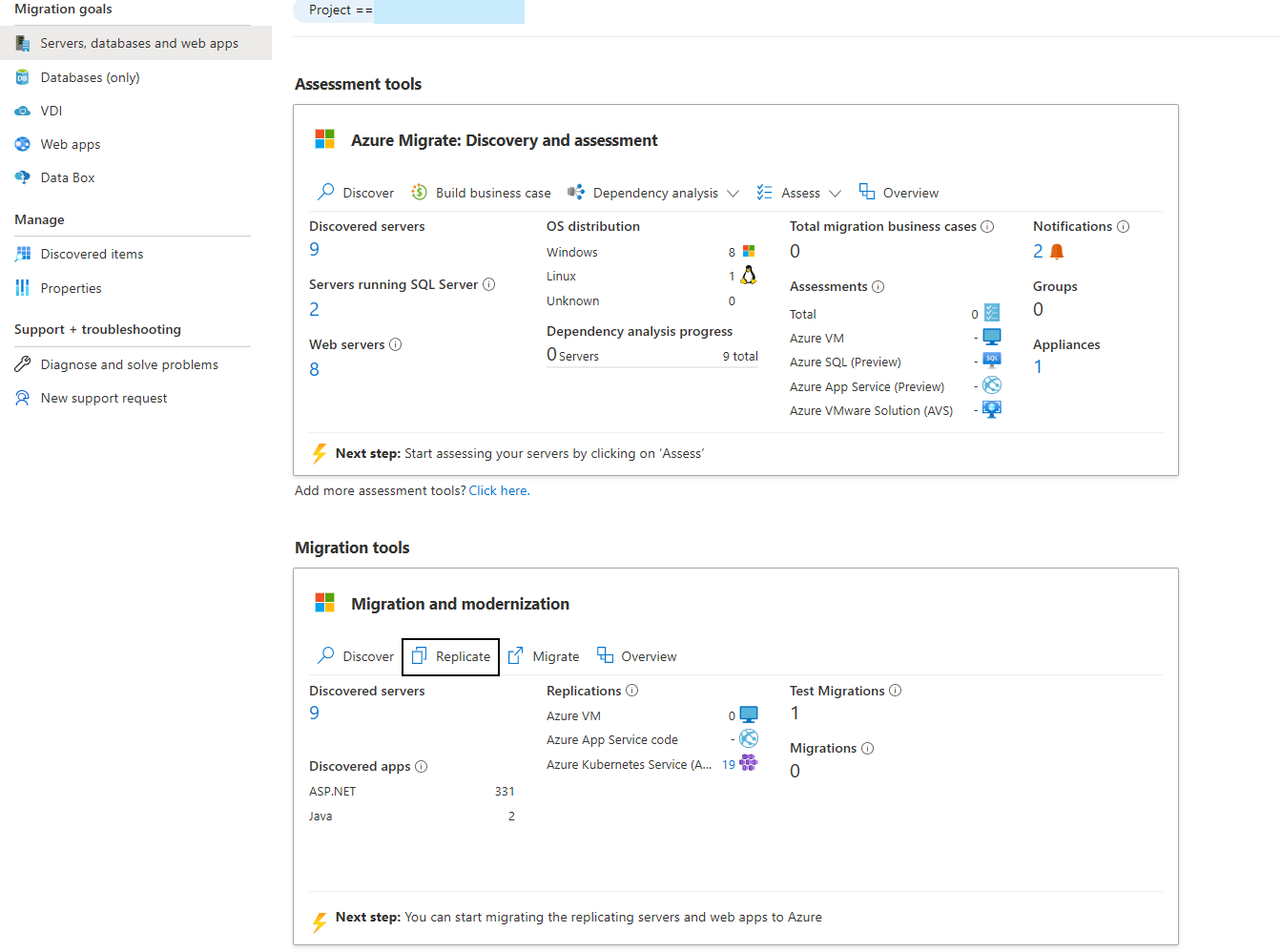This screenshot has height=952, width=1281.
Task: Click the Replicate button
Action: (450, 656)
